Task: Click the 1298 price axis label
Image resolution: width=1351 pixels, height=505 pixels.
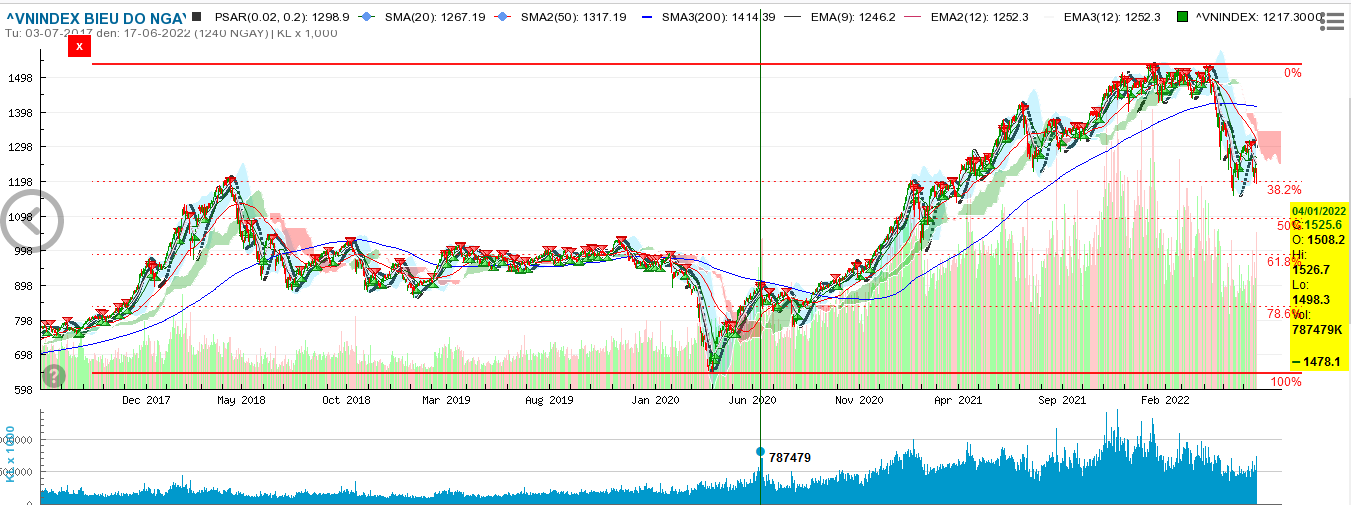Action: coord(19,148)
